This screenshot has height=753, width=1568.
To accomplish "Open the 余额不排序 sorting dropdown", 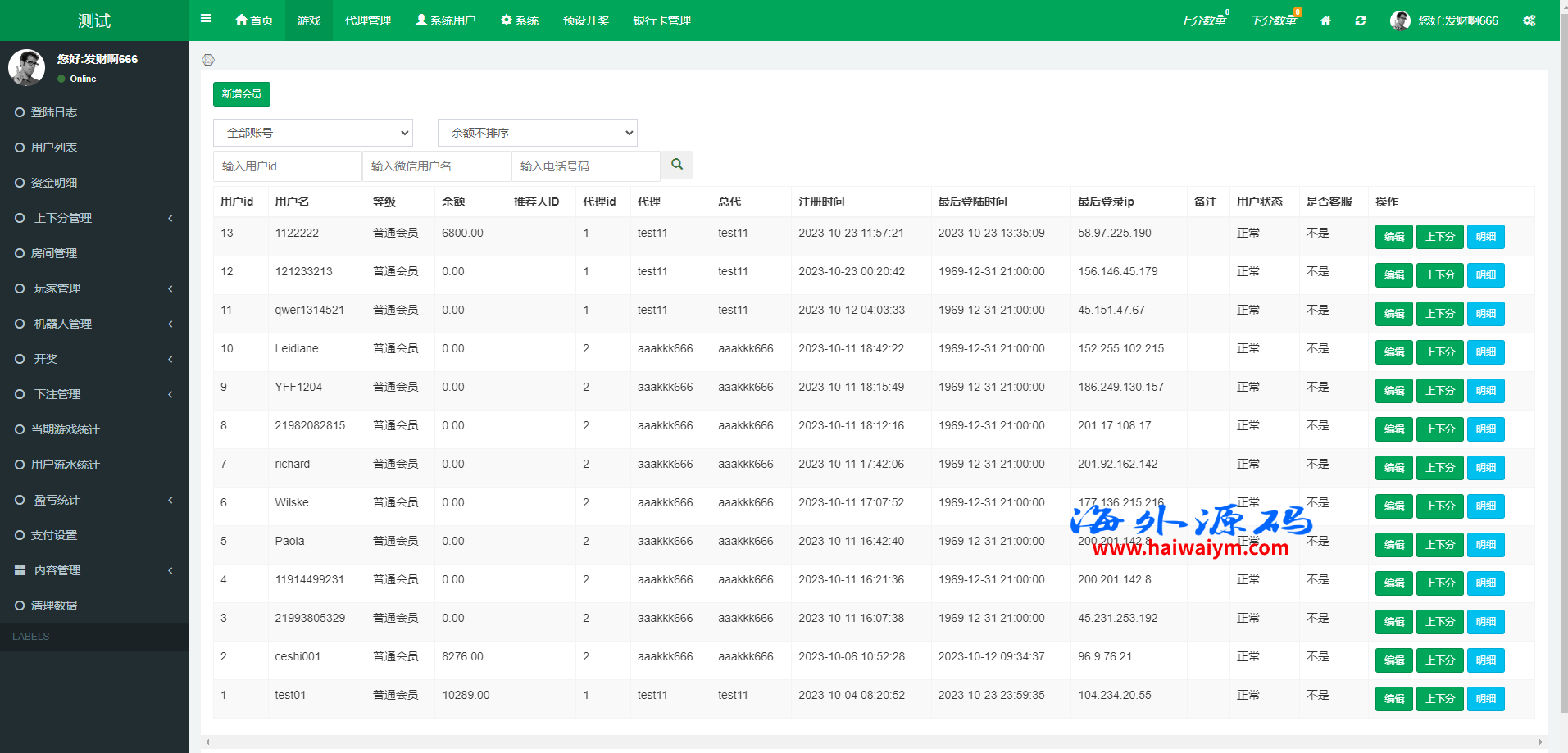I will pos(537,133).
